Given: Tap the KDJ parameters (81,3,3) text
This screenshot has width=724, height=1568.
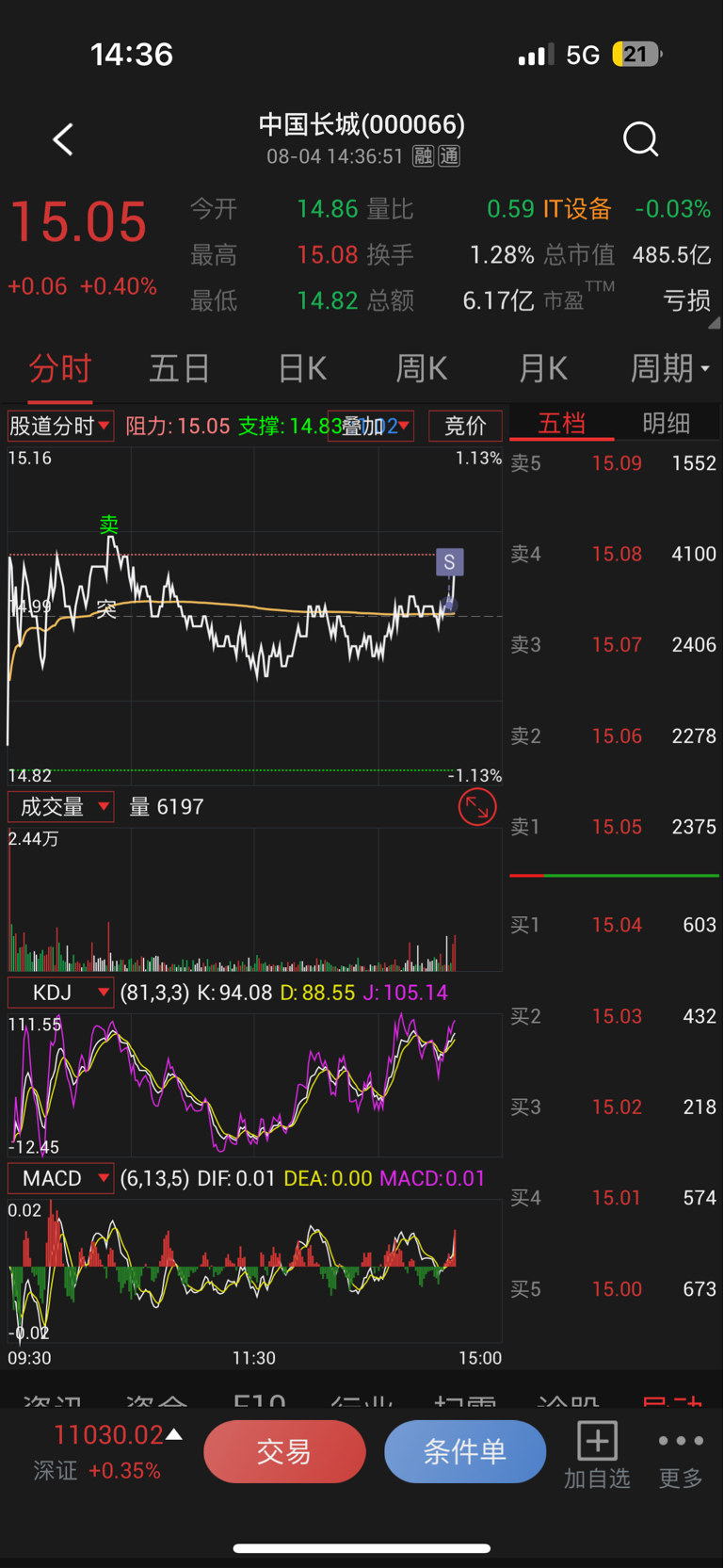Looking at the screenshot, I should (x=155, y=993).
